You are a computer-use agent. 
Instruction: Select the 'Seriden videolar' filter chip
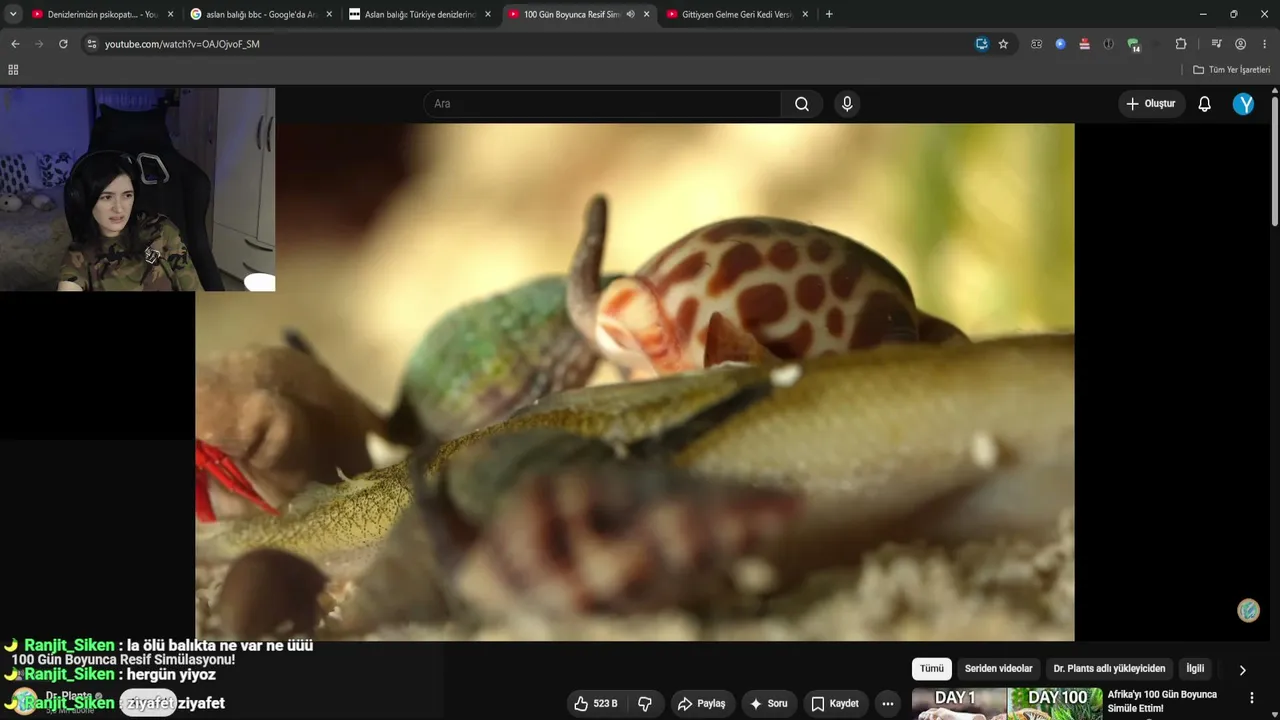click(998, 669)
